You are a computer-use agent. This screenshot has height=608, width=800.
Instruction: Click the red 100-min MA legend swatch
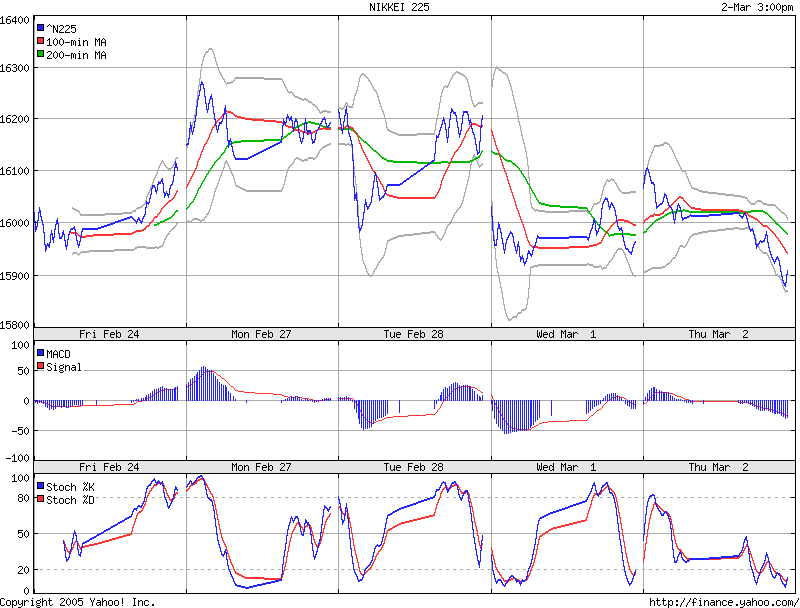(x=40, y=41)
